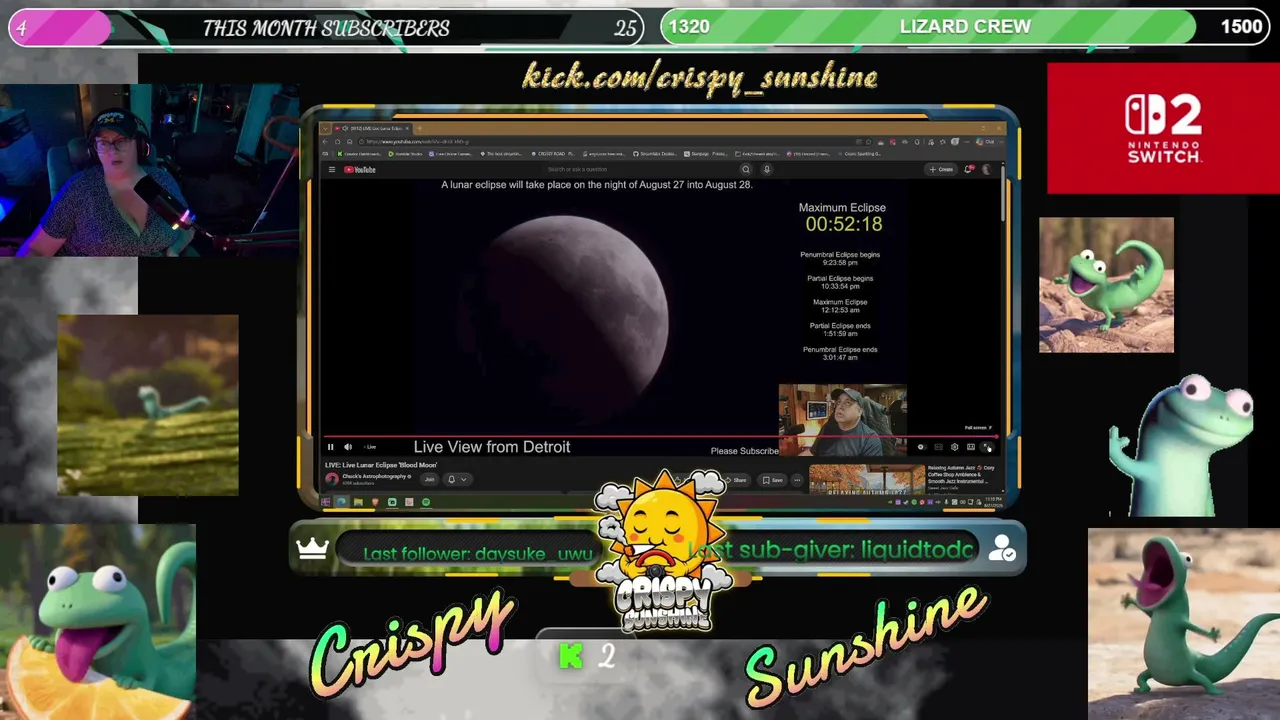1280x720 pixels.
Task: Switch the player to theater mode
Action: 970,447
